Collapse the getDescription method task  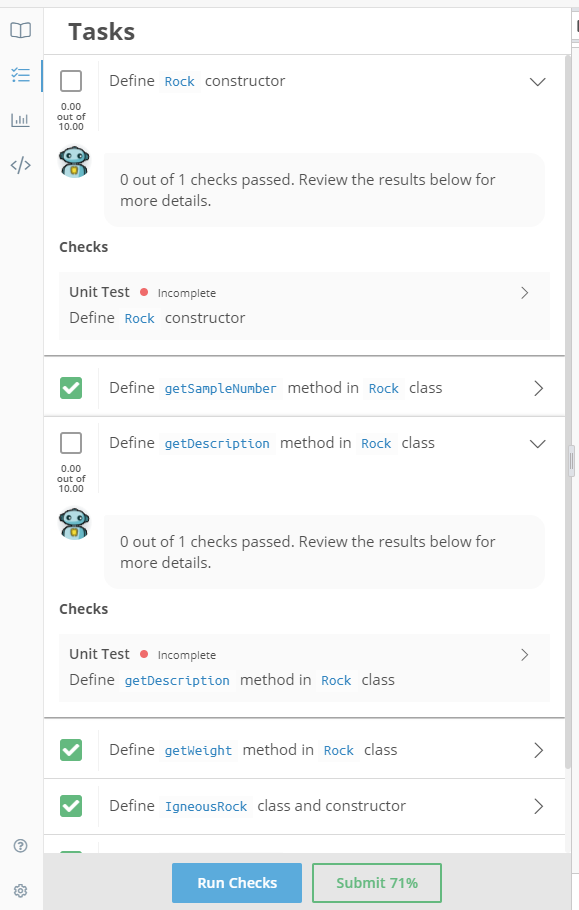point(538,444)
